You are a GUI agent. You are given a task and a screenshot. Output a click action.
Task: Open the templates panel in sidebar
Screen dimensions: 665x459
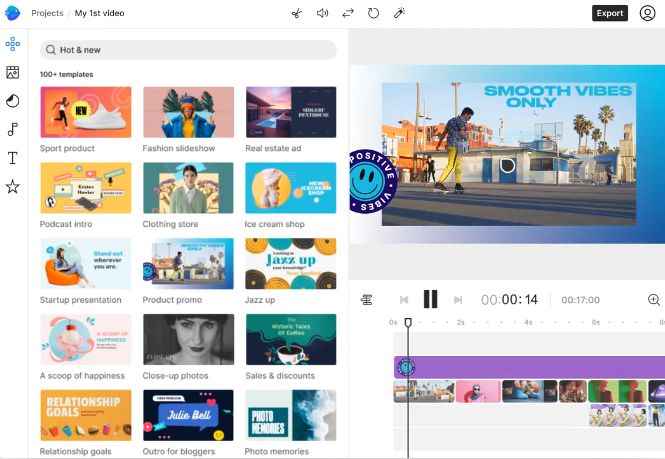tap(13, 44)
